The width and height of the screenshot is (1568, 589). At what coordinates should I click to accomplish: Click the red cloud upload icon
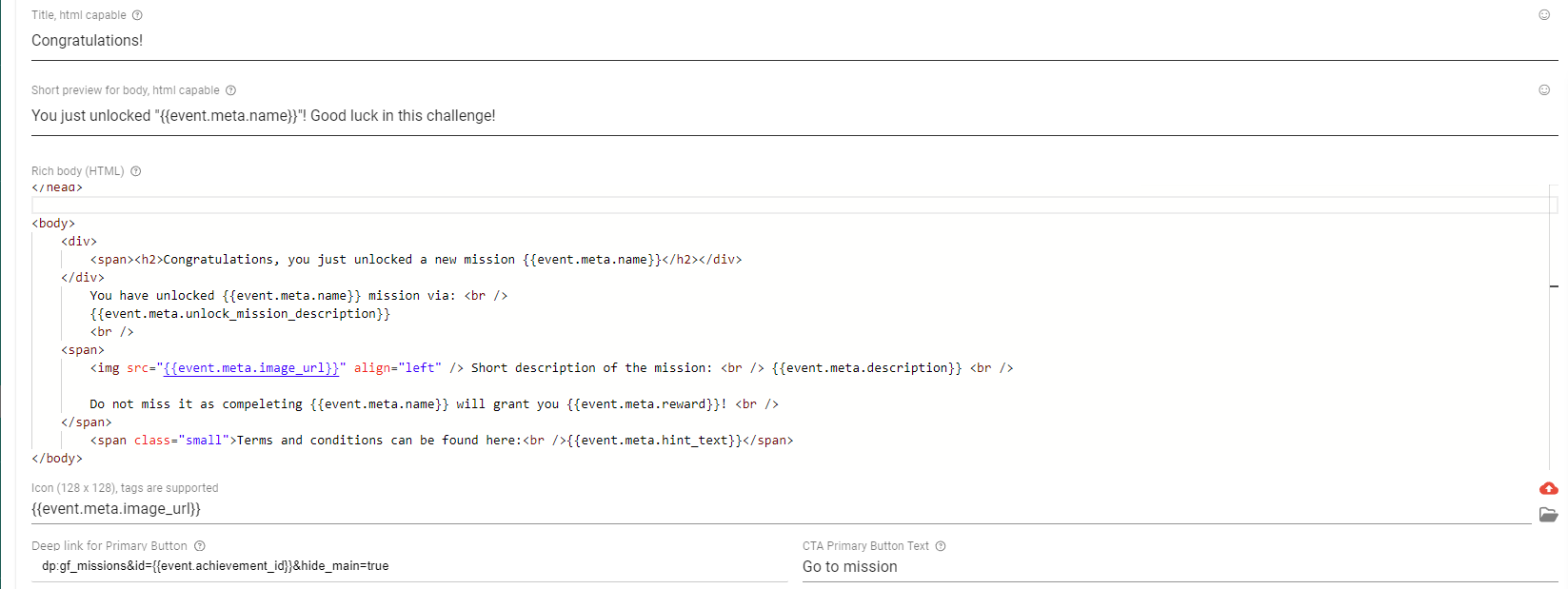[1549, 488]
